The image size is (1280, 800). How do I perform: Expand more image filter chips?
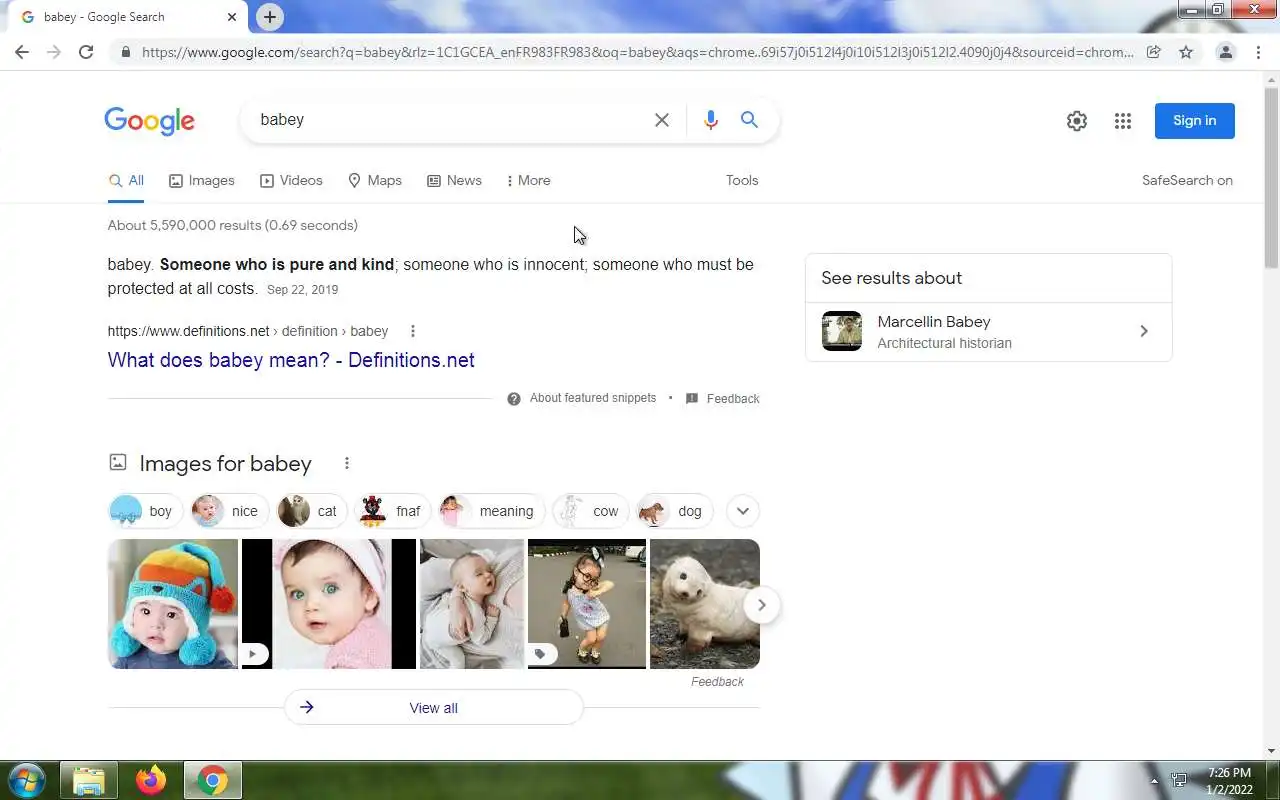pyautogui.click(x=742, y=511)
